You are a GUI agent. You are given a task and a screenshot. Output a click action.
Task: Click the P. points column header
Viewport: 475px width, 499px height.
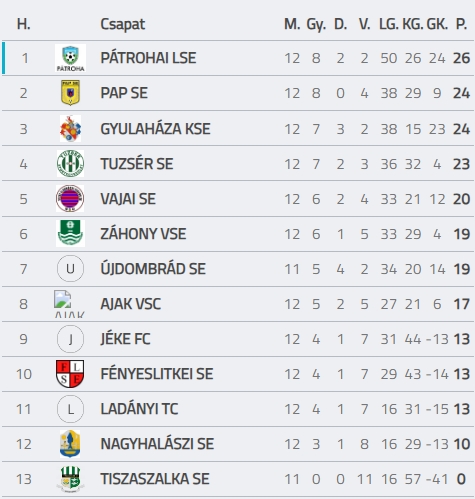click(461, 24)
